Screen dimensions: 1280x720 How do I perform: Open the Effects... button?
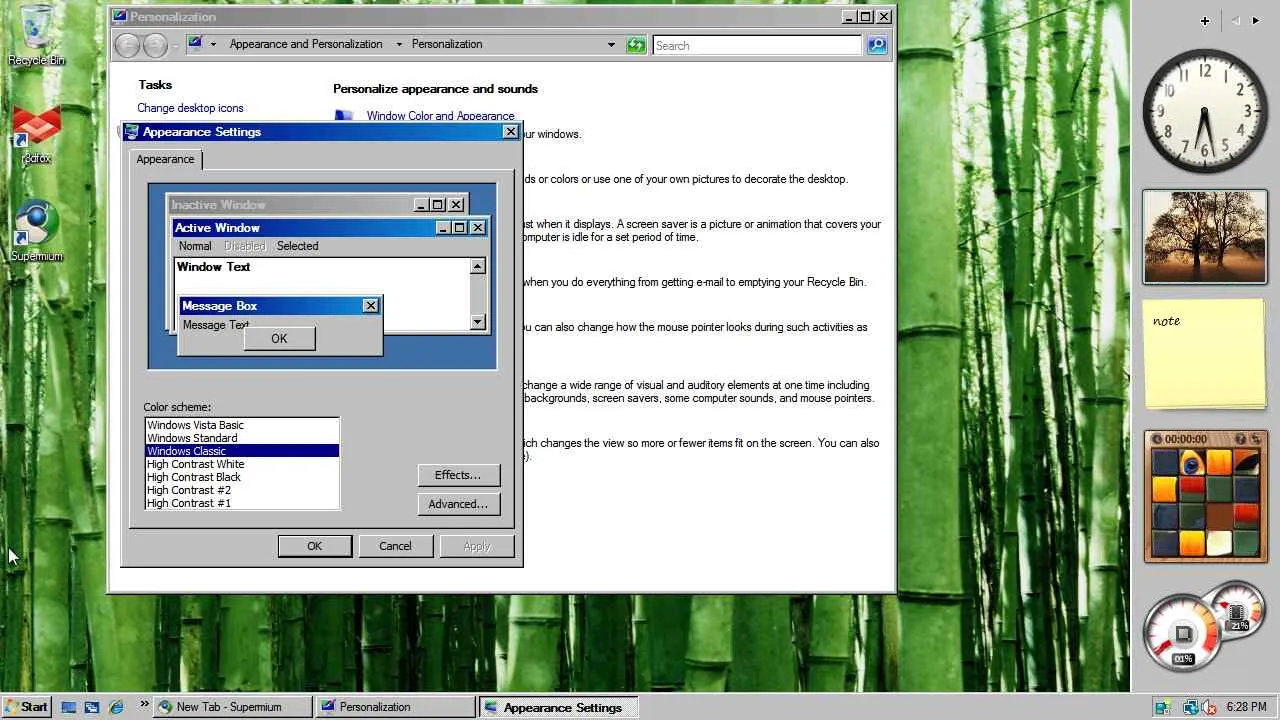(458, 475)
